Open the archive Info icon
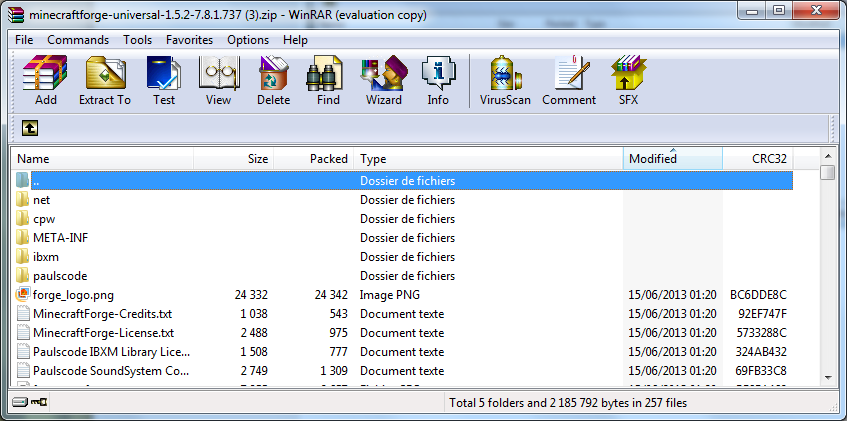 coord(438,72)
